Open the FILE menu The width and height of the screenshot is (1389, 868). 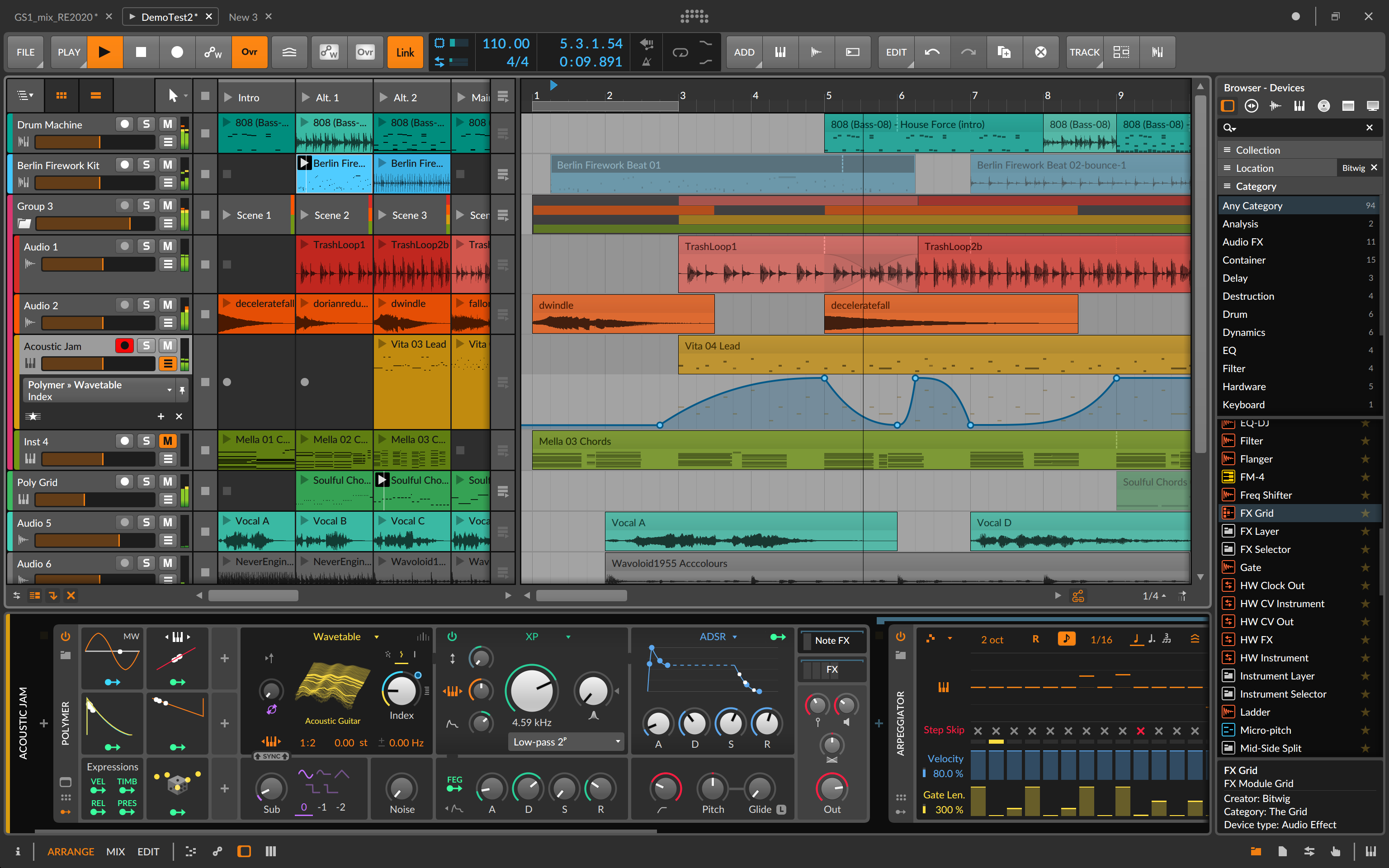coord(26,52)
